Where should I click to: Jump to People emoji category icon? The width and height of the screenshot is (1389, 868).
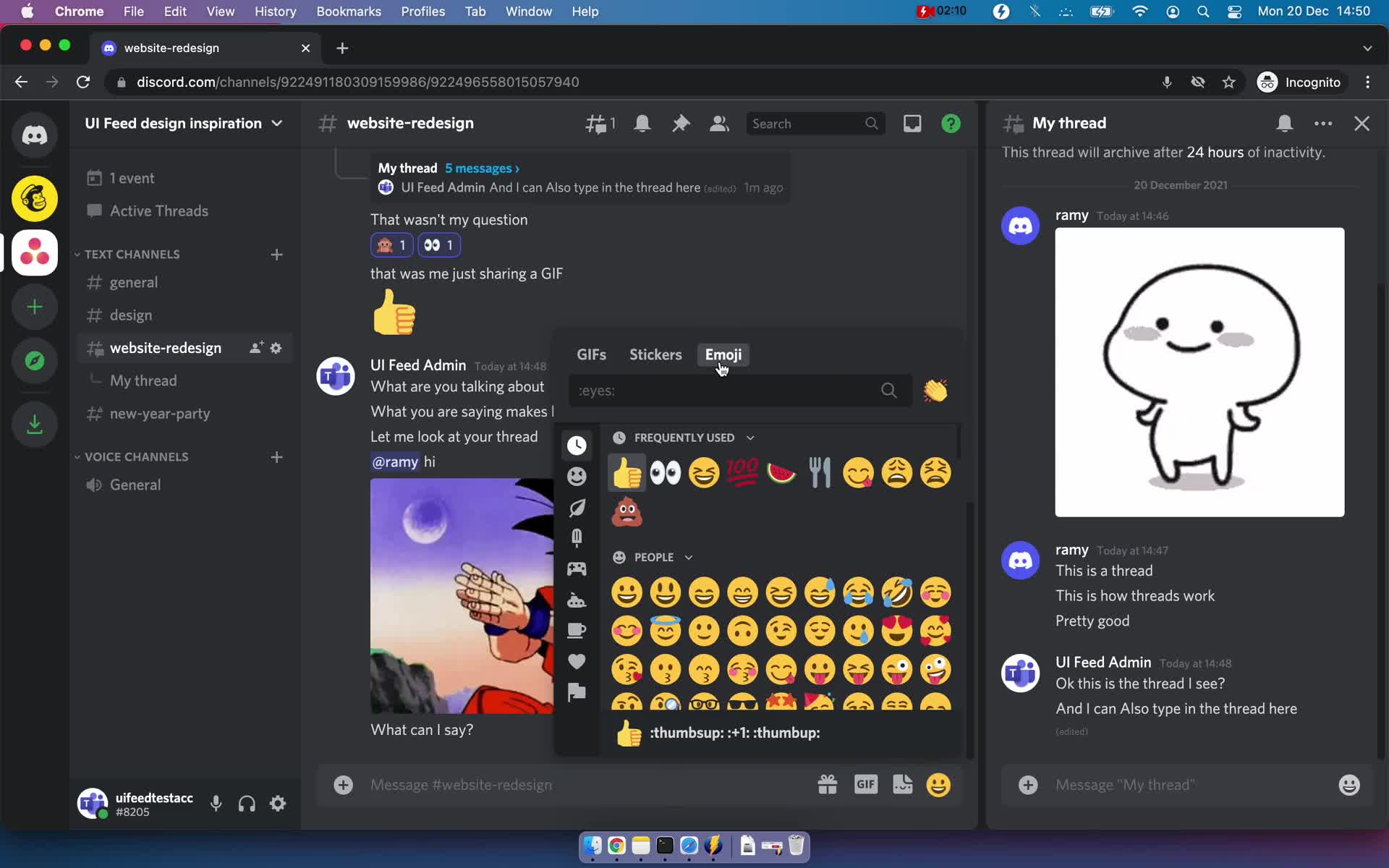(x=577, y=476)
